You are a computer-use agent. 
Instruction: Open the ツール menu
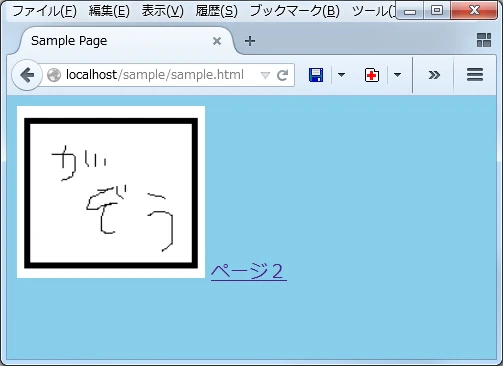click(373, 11)
